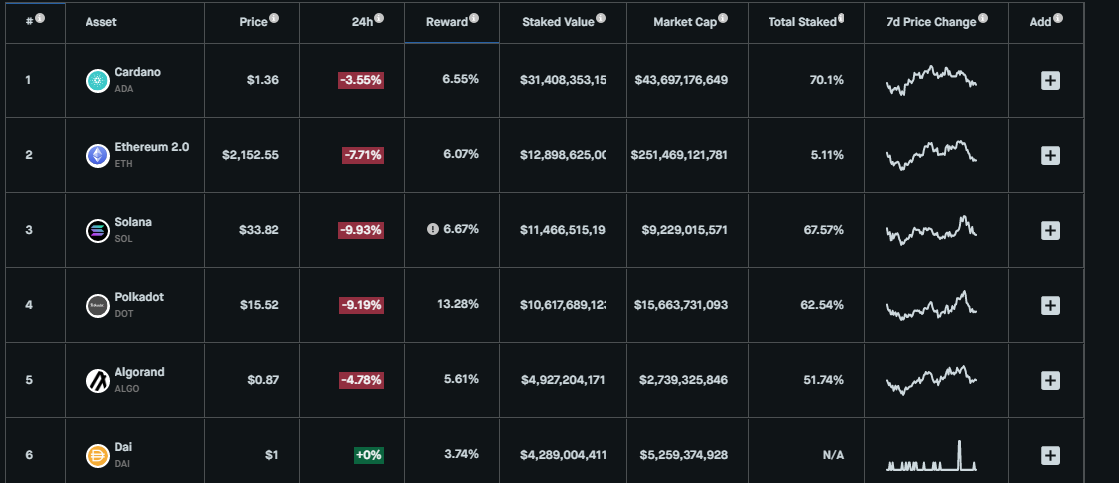Click Cardano's red -3.55% change badge
Viewport: 1119px width, 483px height.
[361, 80]
